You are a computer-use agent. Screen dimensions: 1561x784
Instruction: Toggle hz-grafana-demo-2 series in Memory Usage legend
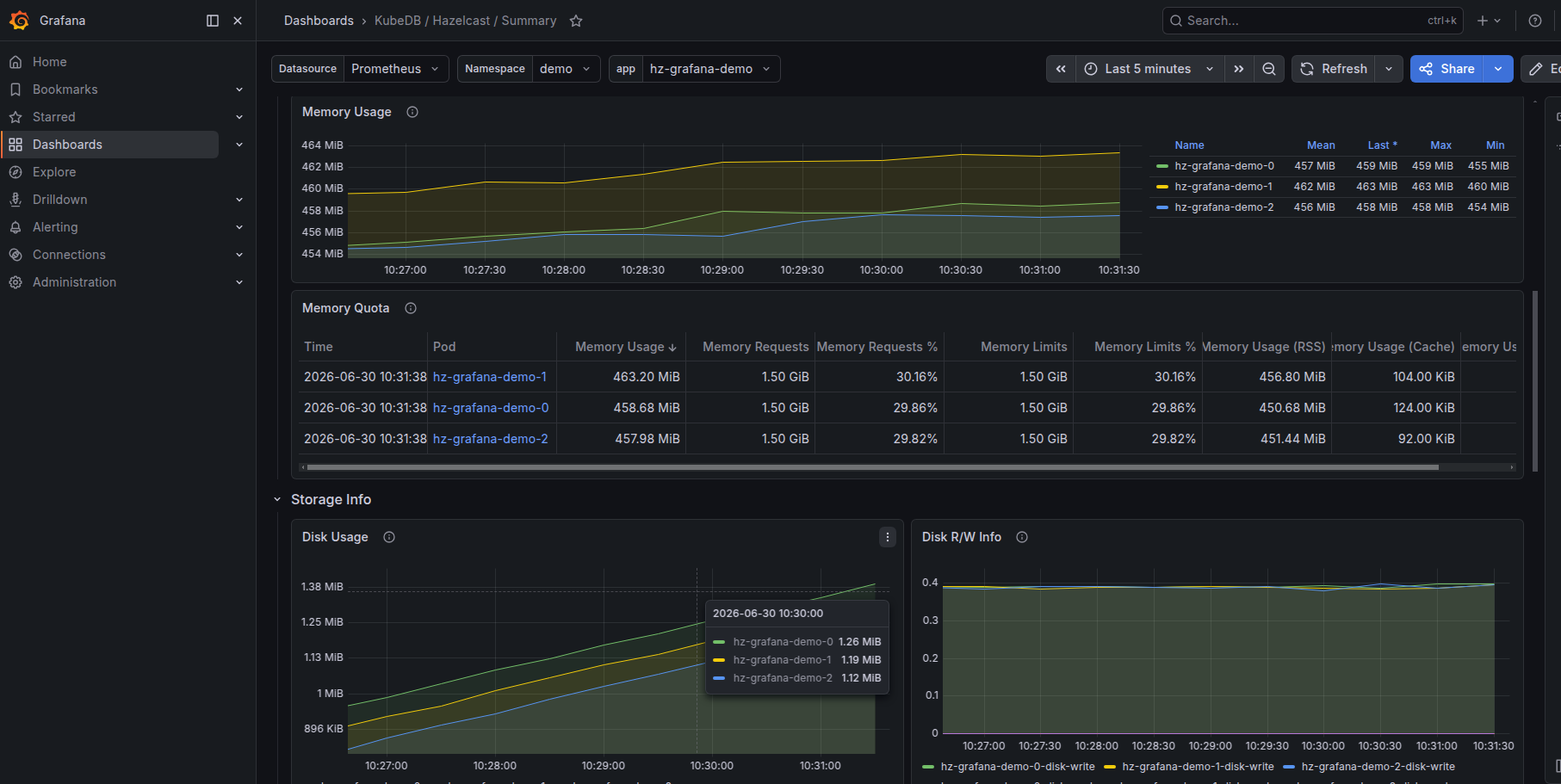1223,207
